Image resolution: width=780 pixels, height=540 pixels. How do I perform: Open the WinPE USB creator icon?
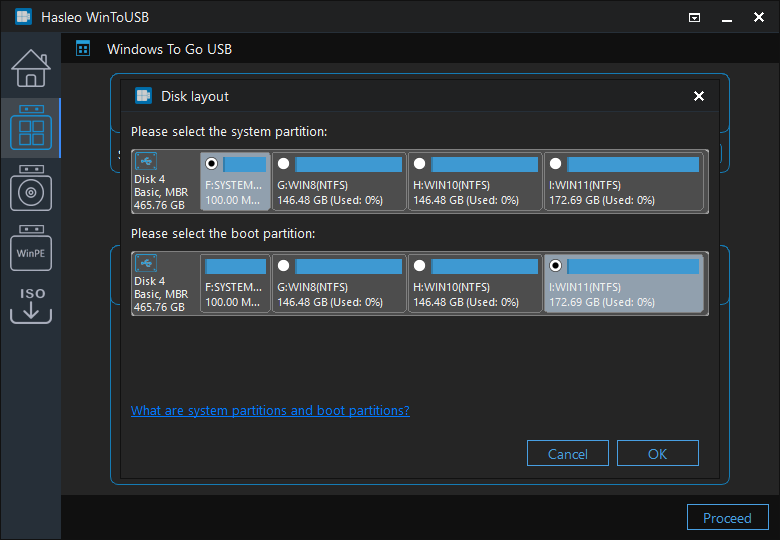coord(31,248)
